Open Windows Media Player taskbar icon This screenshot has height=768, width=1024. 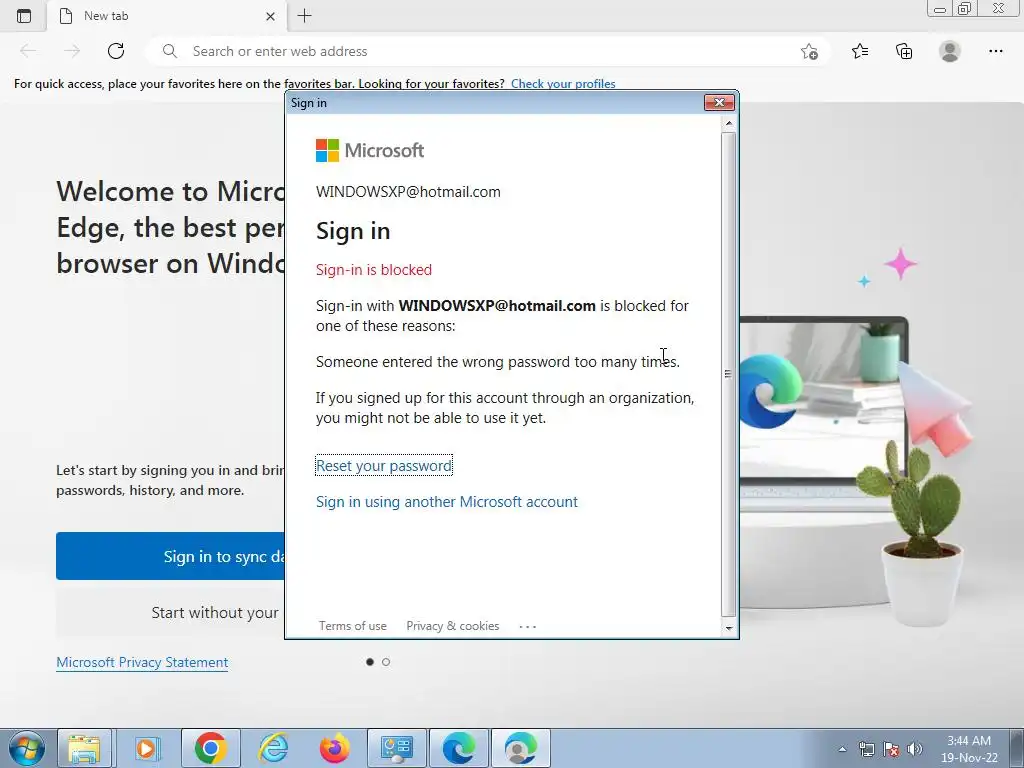click(x=148, y=748)
